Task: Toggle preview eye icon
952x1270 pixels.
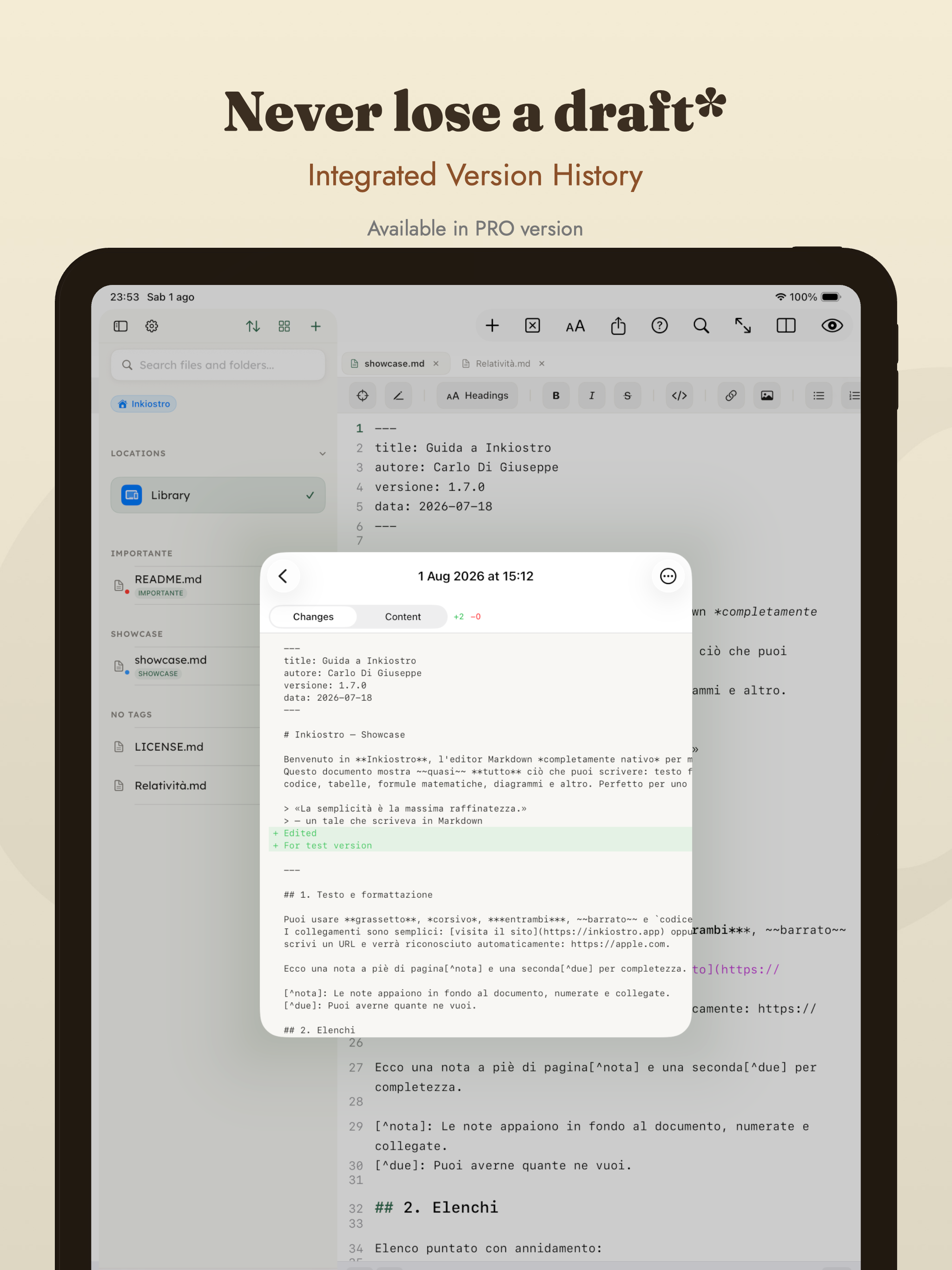Action: point(832,325)
